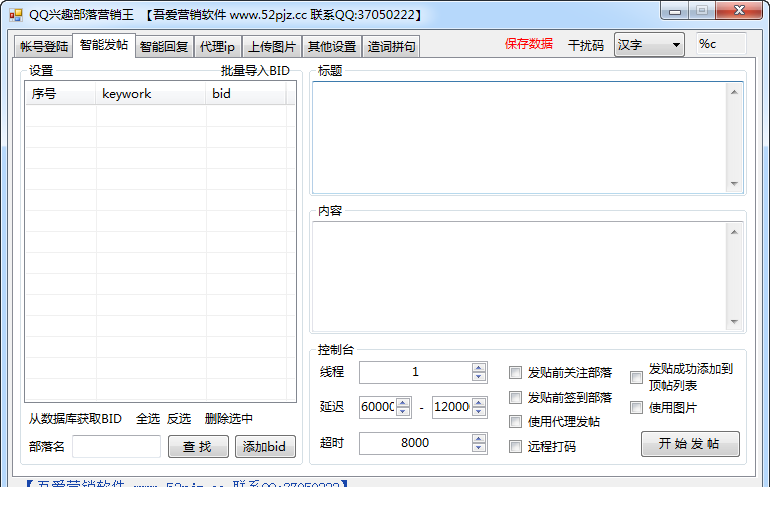Enable 发贴前签到部落 checkbox
770x510 pixels.
click(515, 397)
